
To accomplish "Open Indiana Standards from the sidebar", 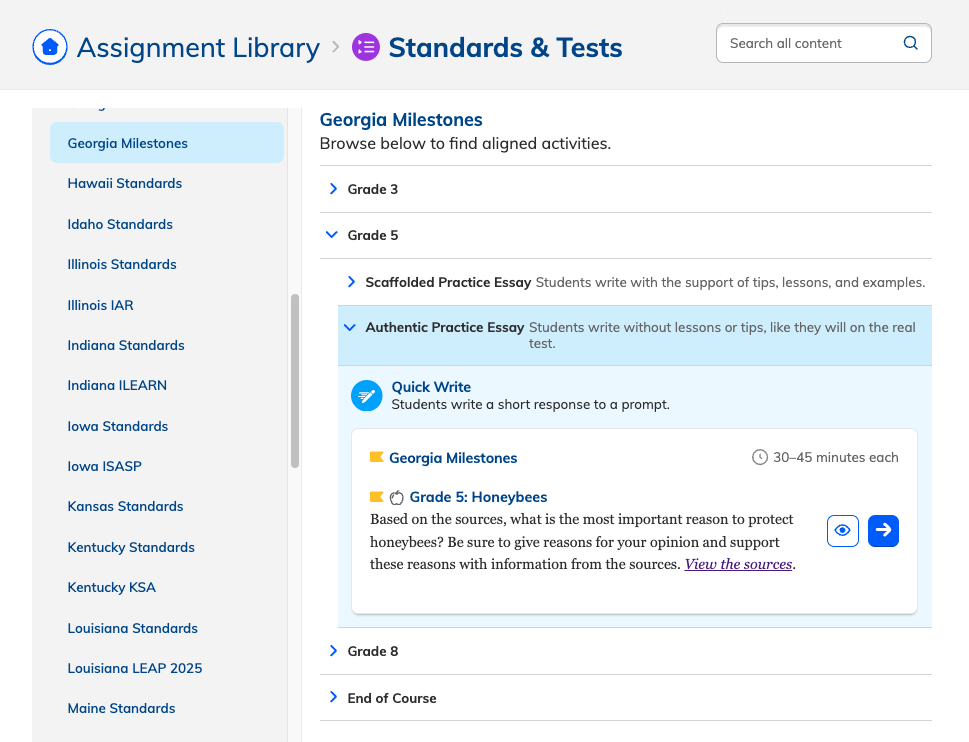I will (x=126, y=345).
